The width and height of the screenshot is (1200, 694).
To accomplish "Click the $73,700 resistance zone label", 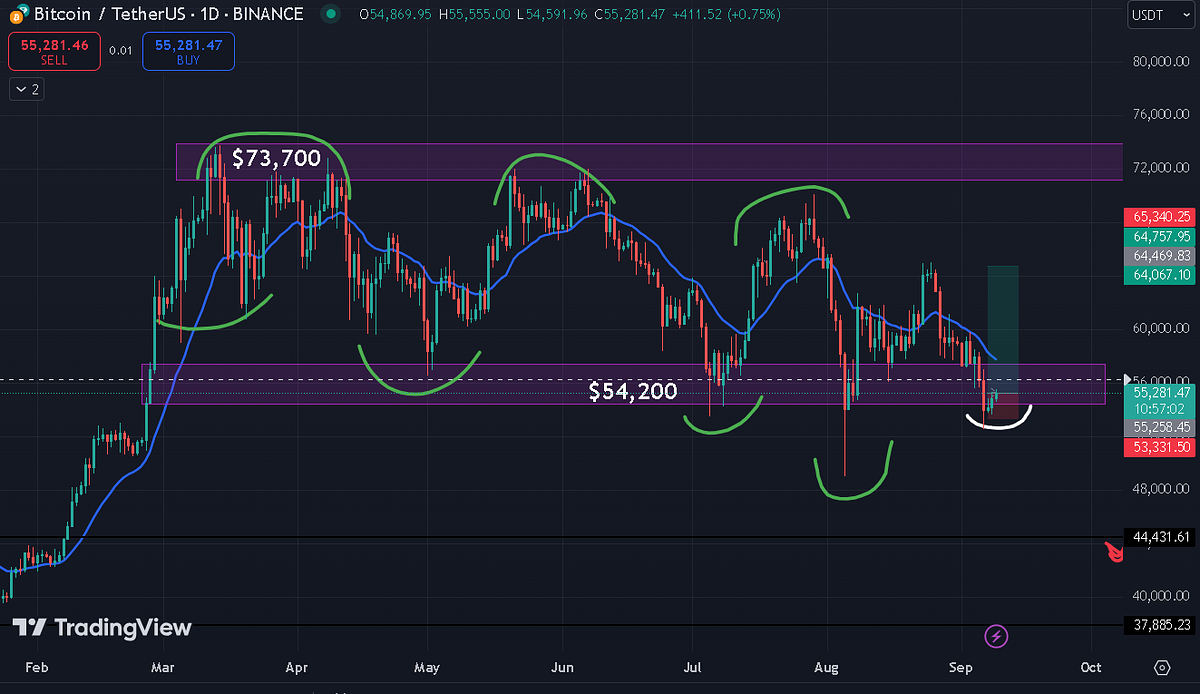I will (x=277, y=158).
